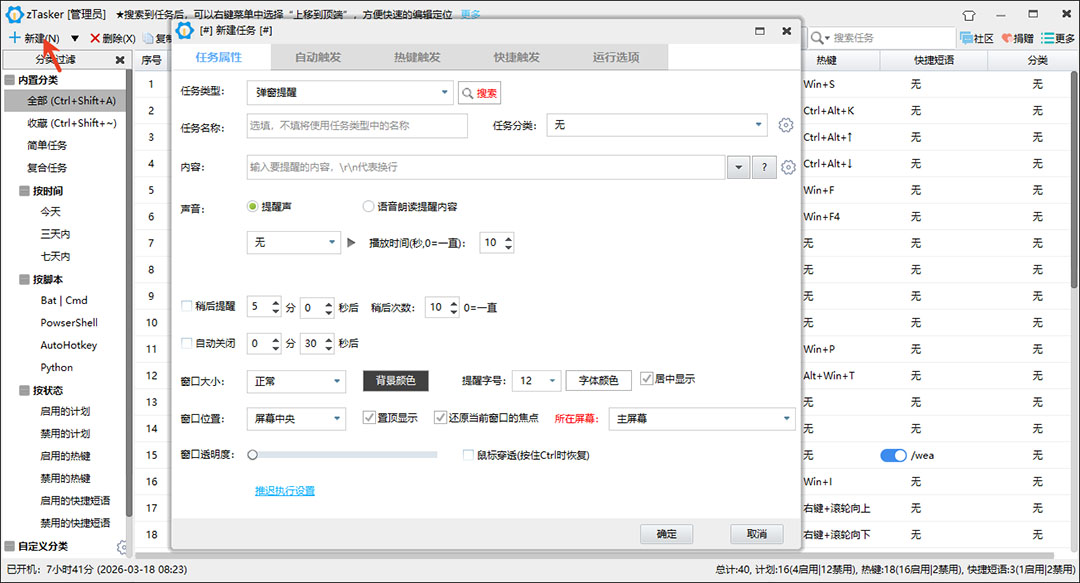Screen dimensions: 1080x583
Task: Select the 提醒声 radio button
Action: coord(253,207)
